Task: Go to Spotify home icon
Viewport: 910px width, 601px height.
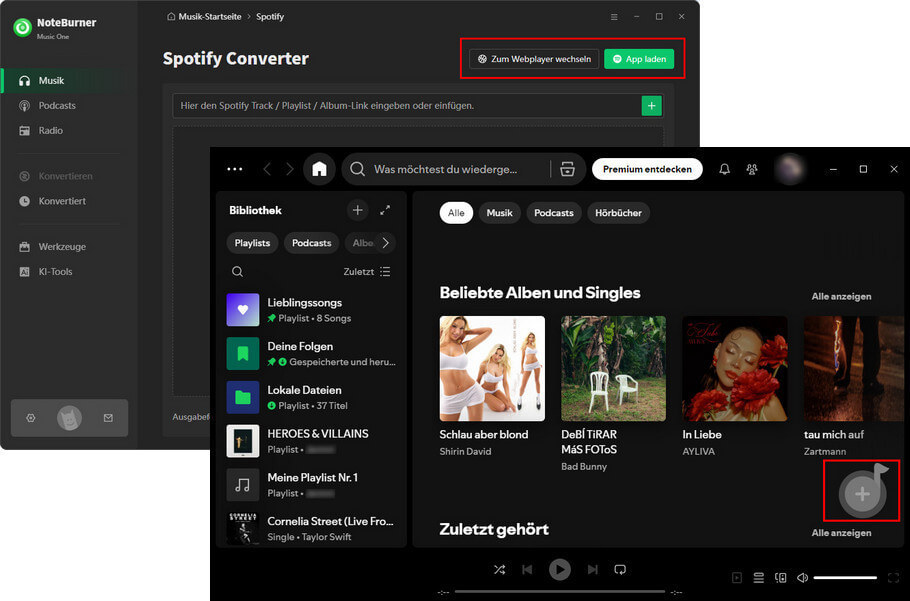Action: coord(319,169)
